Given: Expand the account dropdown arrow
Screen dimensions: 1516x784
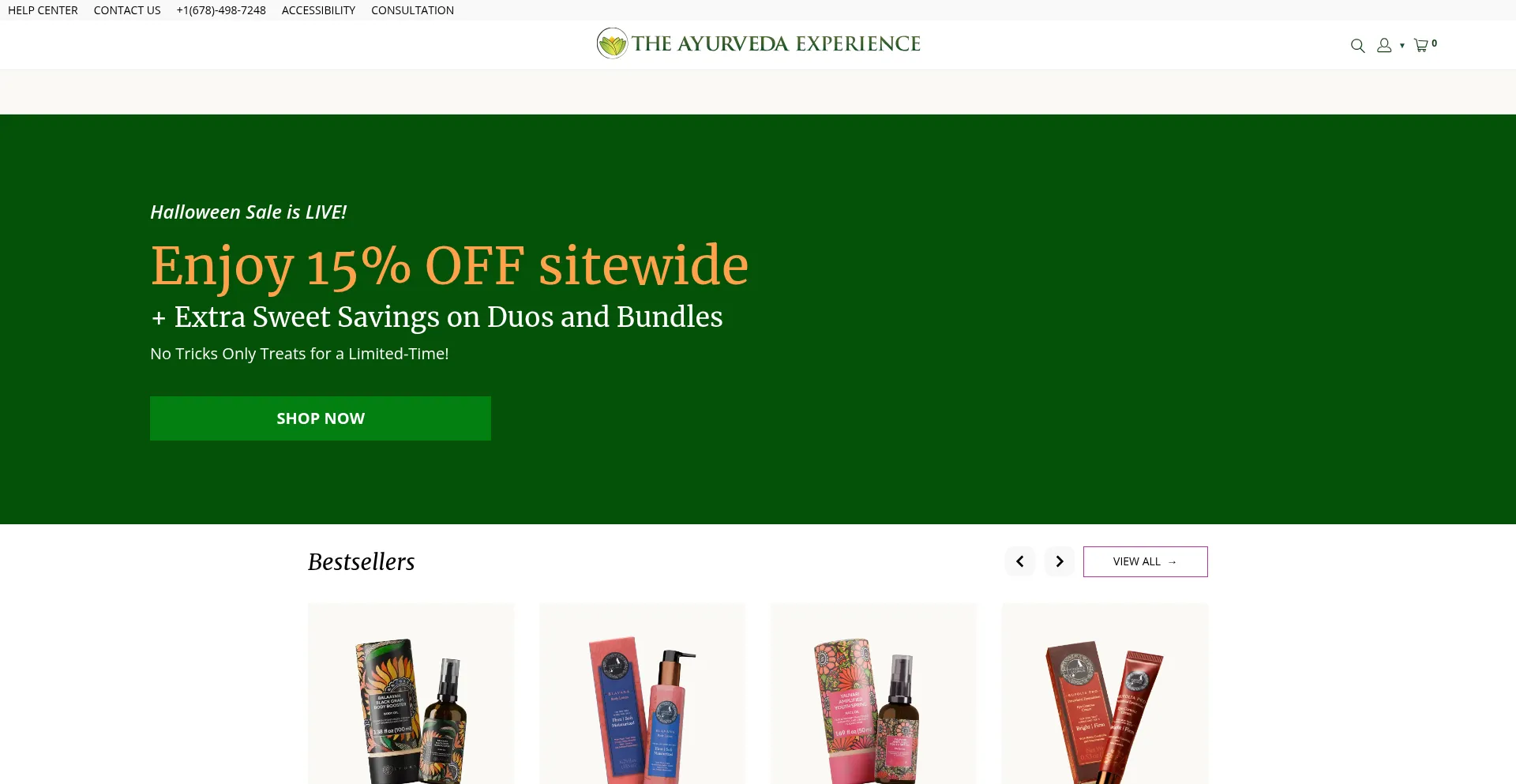Looking at the screenshot, I should coord(1402,46).
